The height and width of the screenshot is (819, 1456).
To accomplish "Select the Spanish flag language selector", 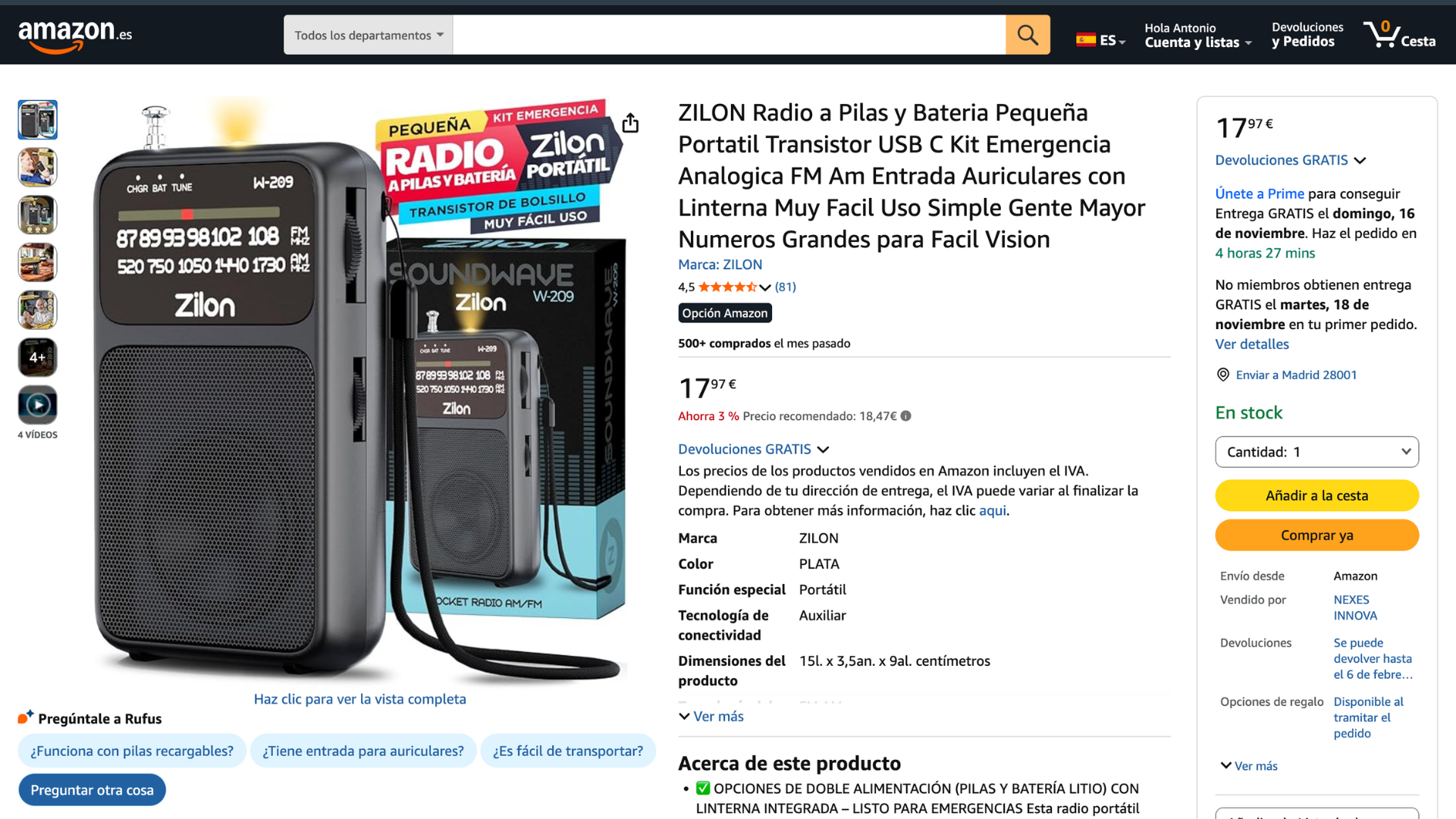I will pos(1100,40).
